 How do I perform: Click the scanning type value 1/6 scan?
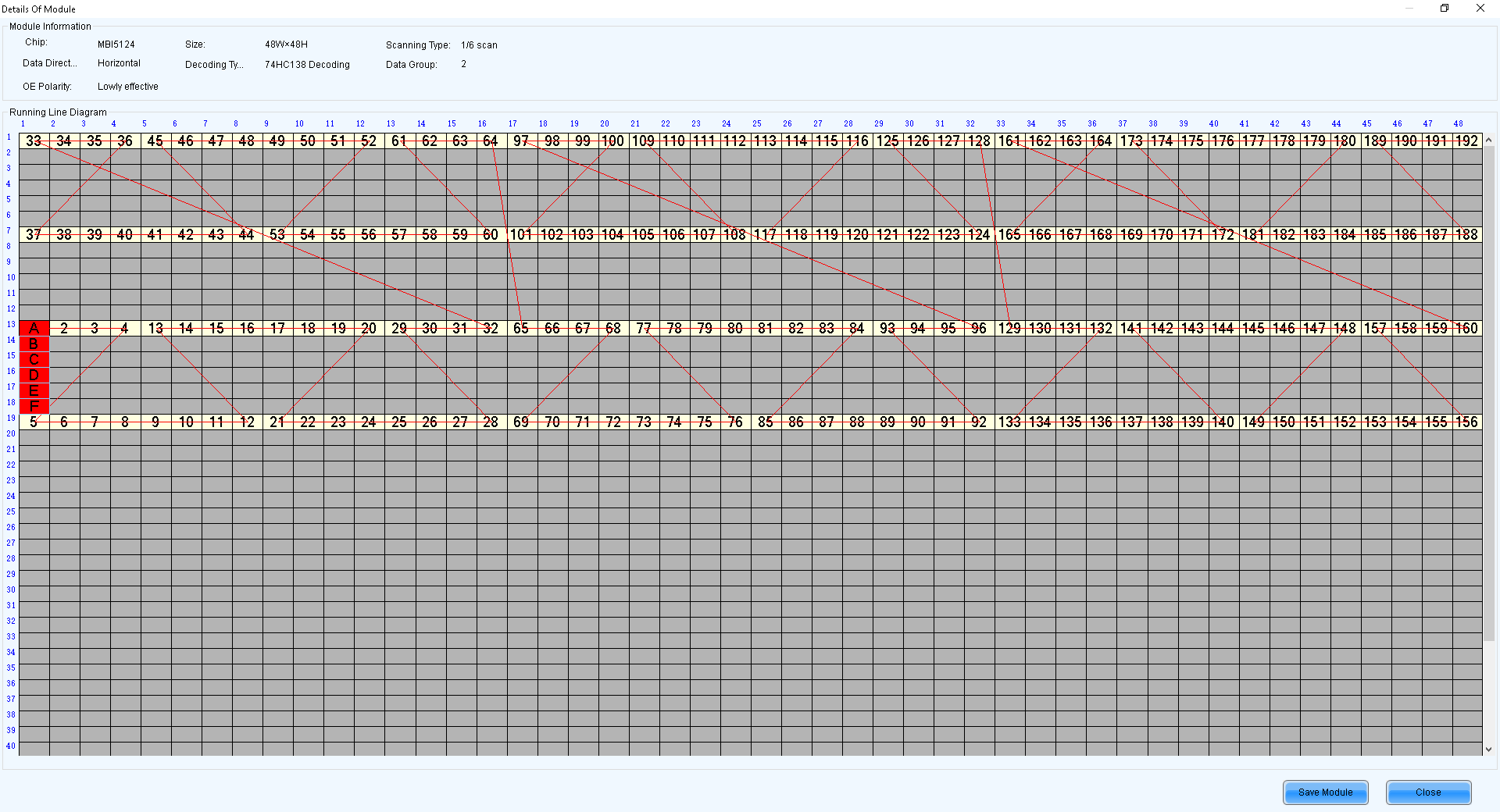coord(479,45)
